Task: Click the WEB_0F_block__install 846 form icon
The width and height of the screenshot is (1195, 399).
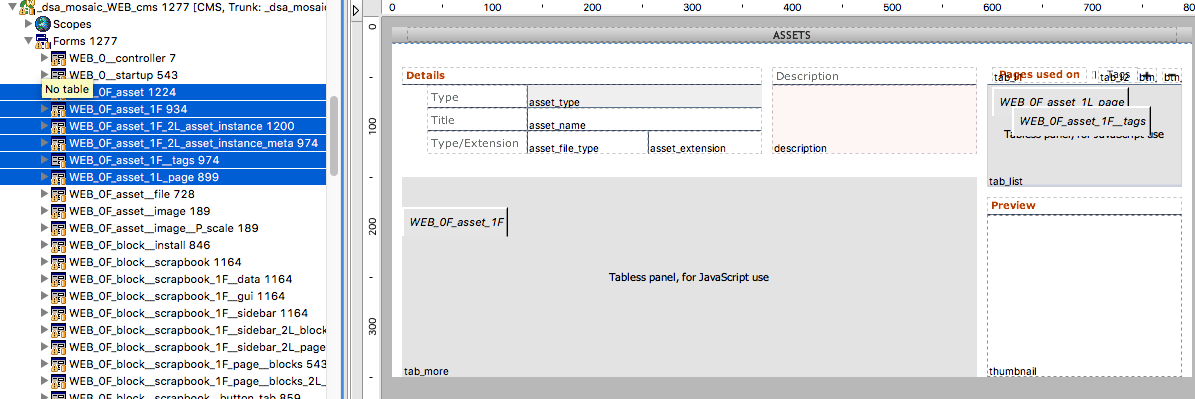Action: click(x=58, y=245)
